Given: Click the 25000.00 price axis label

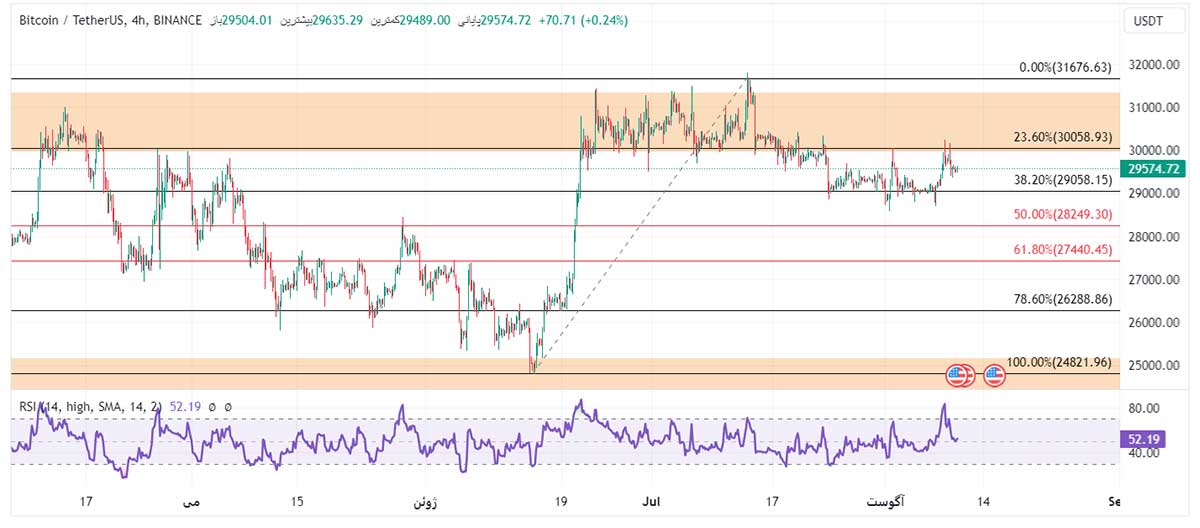Looking at the screenshot, I should (1155, 366).
